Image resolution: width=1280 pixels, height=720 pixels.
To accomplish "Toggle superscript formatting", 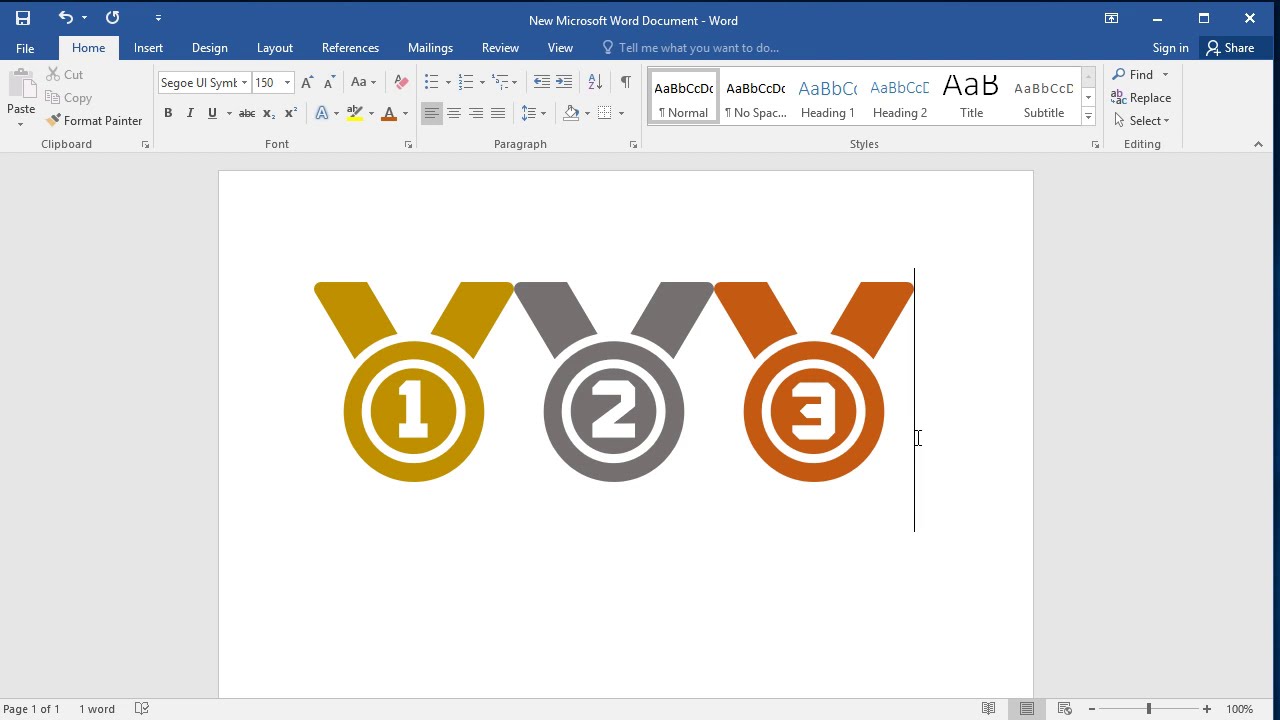I will (291, 114).
